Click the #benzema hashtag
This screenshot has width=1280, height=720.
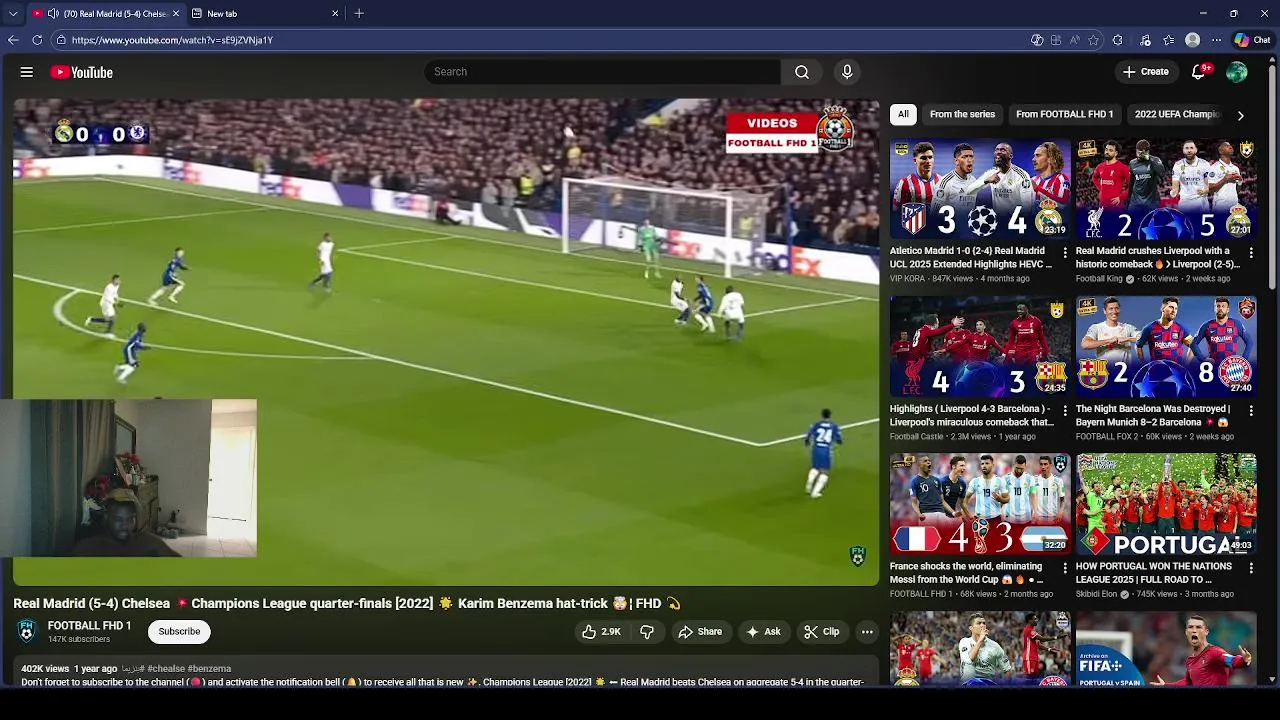pyautogui.click(x=209, y=668)
